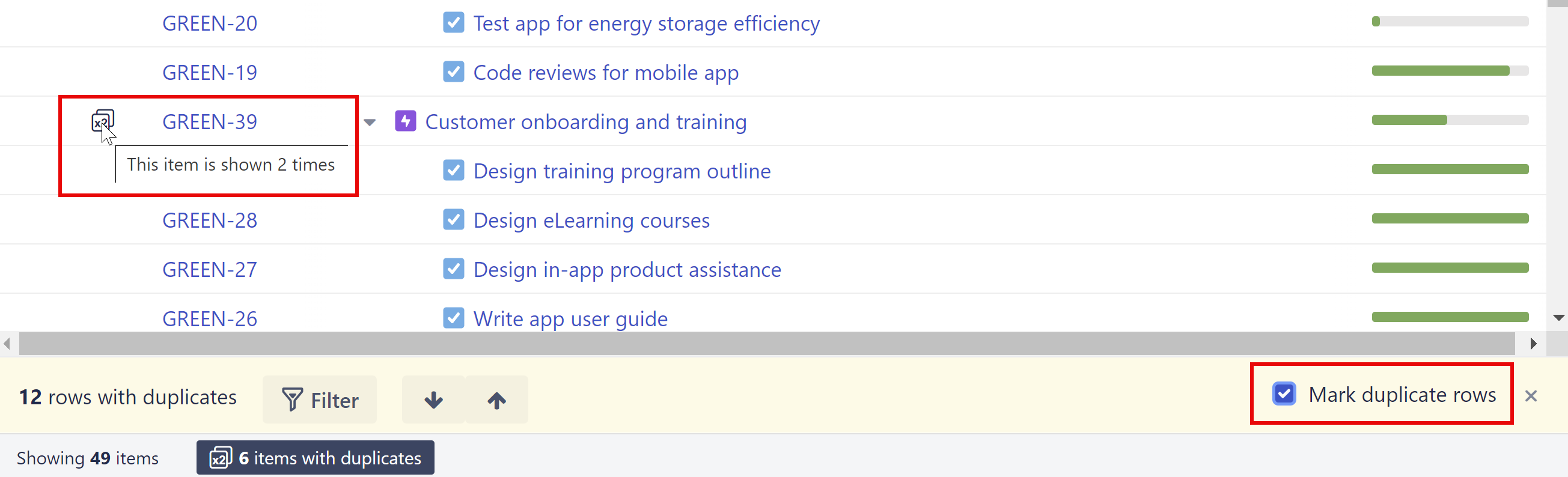This screenshot has width=1568, height=477.
Task: Open the 6 items with duplicates panel
Action: [316, 458]
